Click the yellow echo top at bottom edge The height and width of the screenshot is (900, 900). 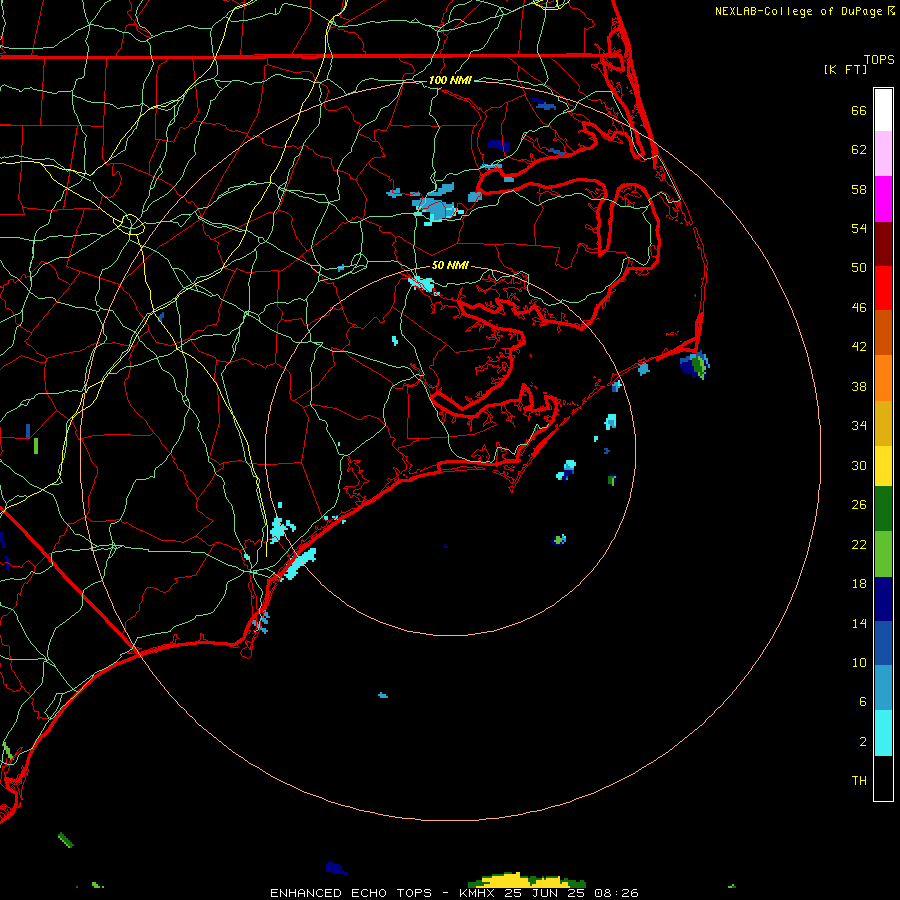click(527, 880)
